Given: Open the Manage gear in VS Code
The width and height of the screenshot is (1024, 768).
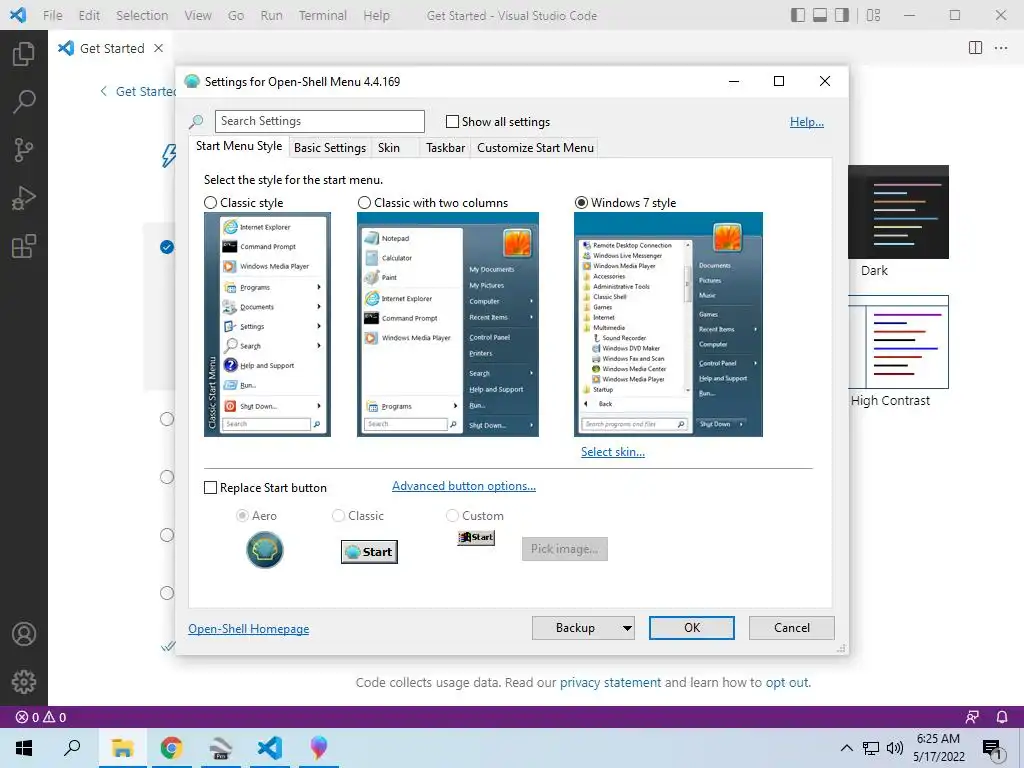Looking at the screenshot, I should tap(24, 682).
